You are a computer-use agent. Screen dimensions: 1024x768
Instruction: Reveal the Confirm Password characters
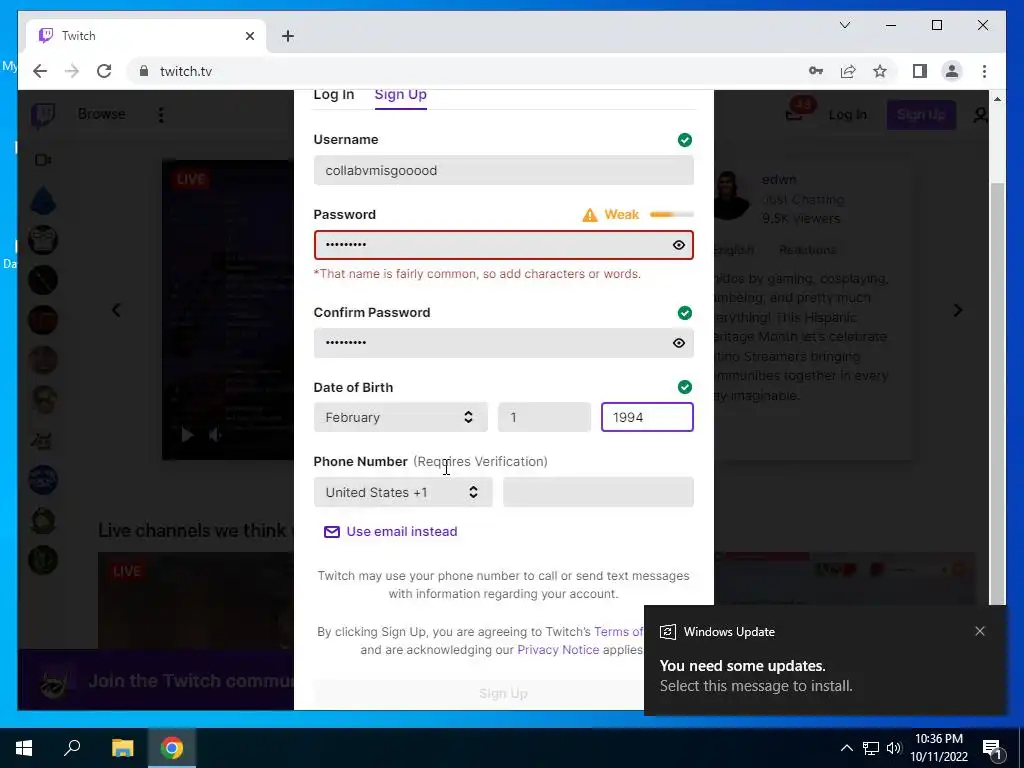tap(679, 343)
